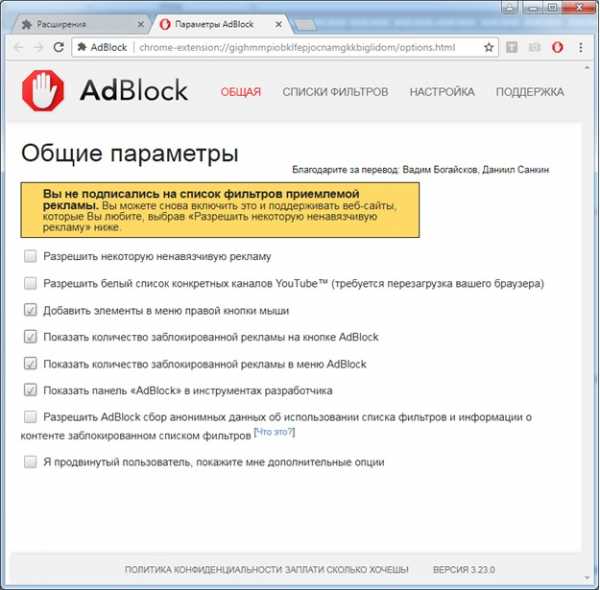Viewport: 600px width, 590px height.
Task: Open ПОЛИТИКА КОНФИДЕНЦИАЛЬНОСТИ link in footer
Action: coord(204,570)
